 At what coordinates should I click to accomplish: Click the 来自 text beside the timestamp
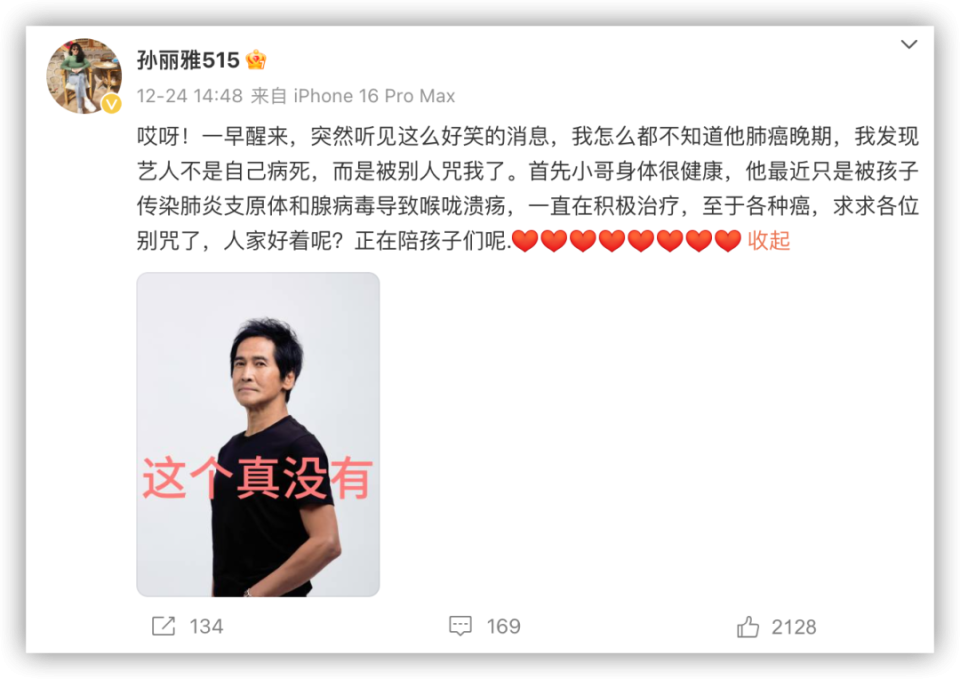pyautogui.click(x=269, y=96)
